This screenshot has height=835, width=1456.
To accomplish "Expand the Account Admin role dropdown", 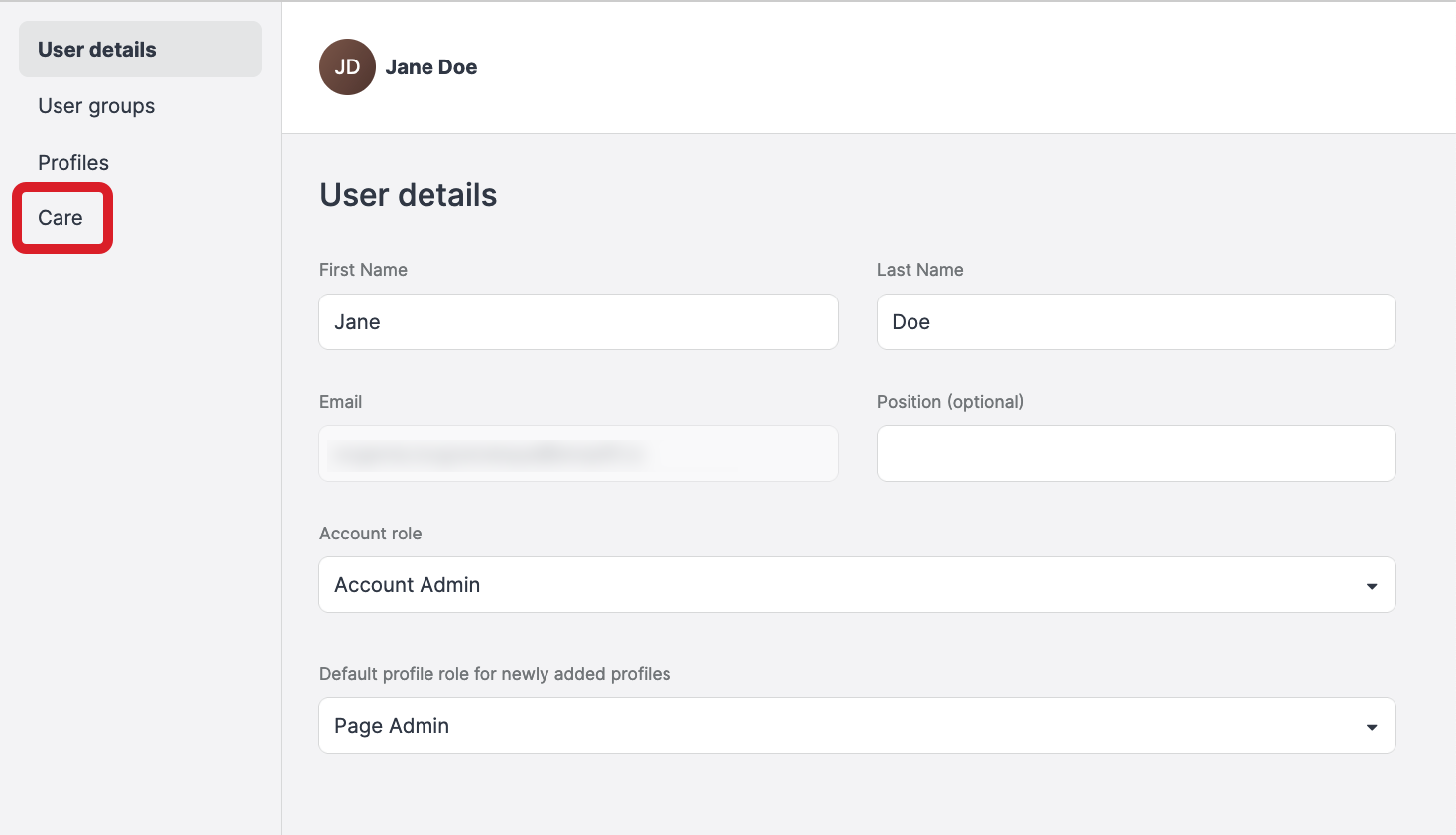I will click(856, 585).
